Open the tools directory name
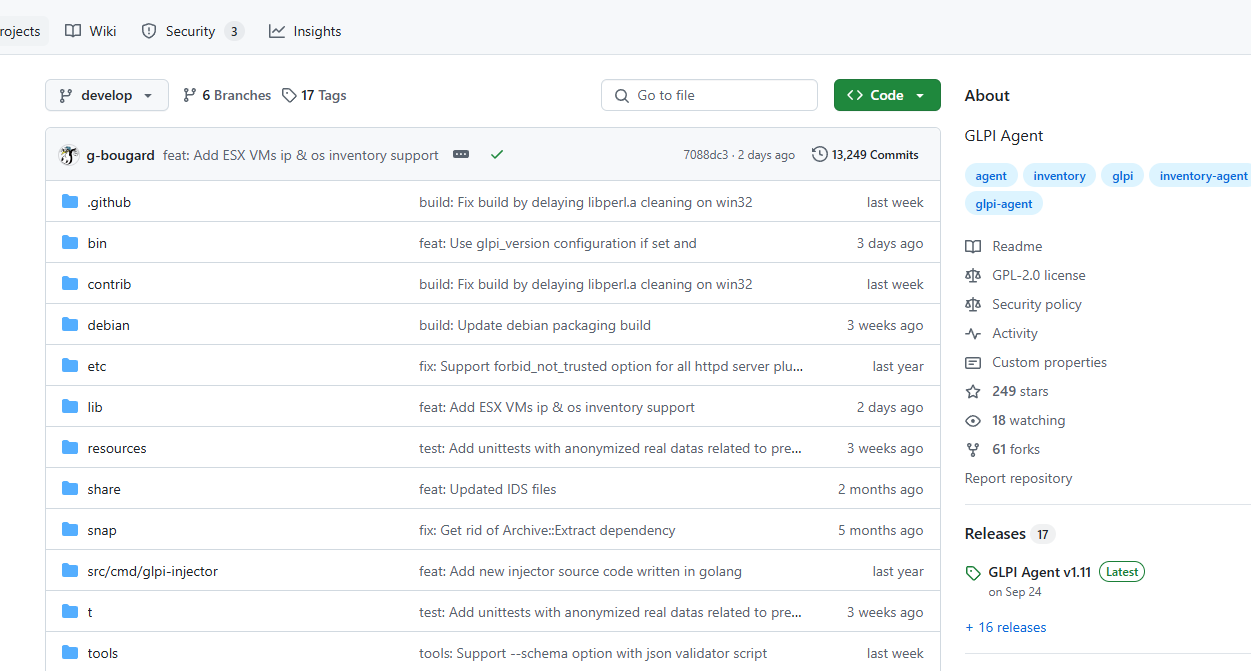This screenshot has width=1251, height=671. pos(102,653)
